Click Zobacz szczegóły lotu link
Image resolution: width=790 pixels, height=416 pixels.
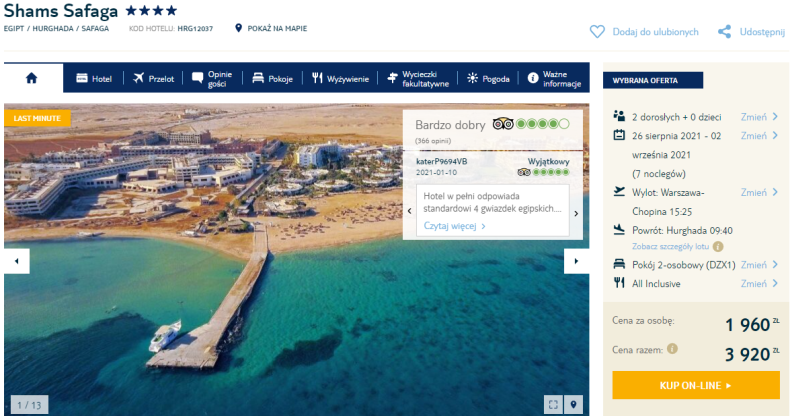[x=670, y=246]
